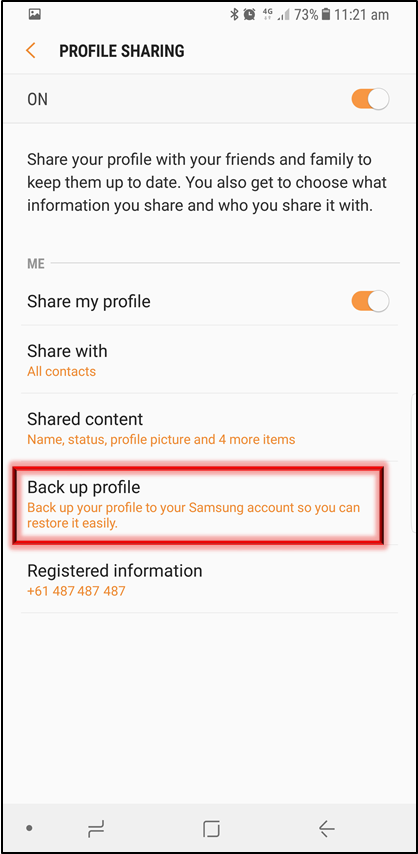The height and width of the screenshot is (854, 418).
Task: Tap the Bluetooth status icon
Action: pos(234,15)
